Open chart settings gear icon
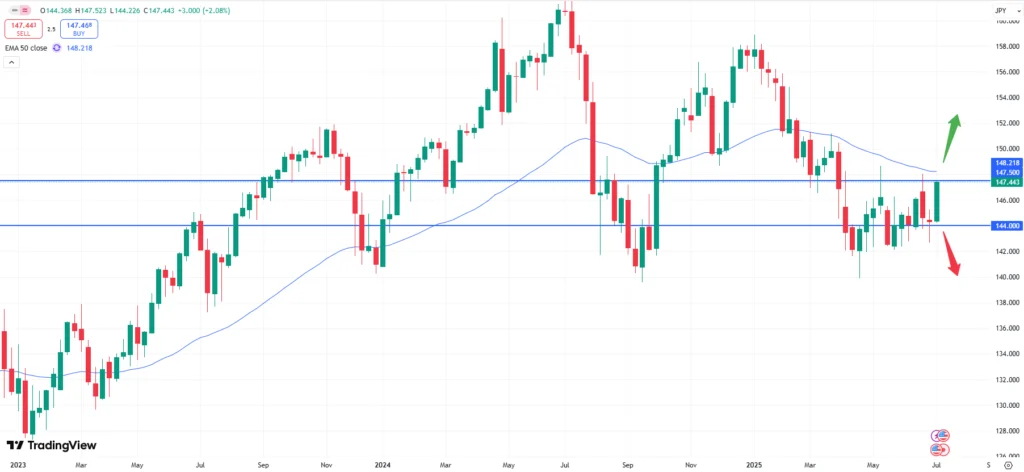The image size is (1024, 472). [1007, 465]
